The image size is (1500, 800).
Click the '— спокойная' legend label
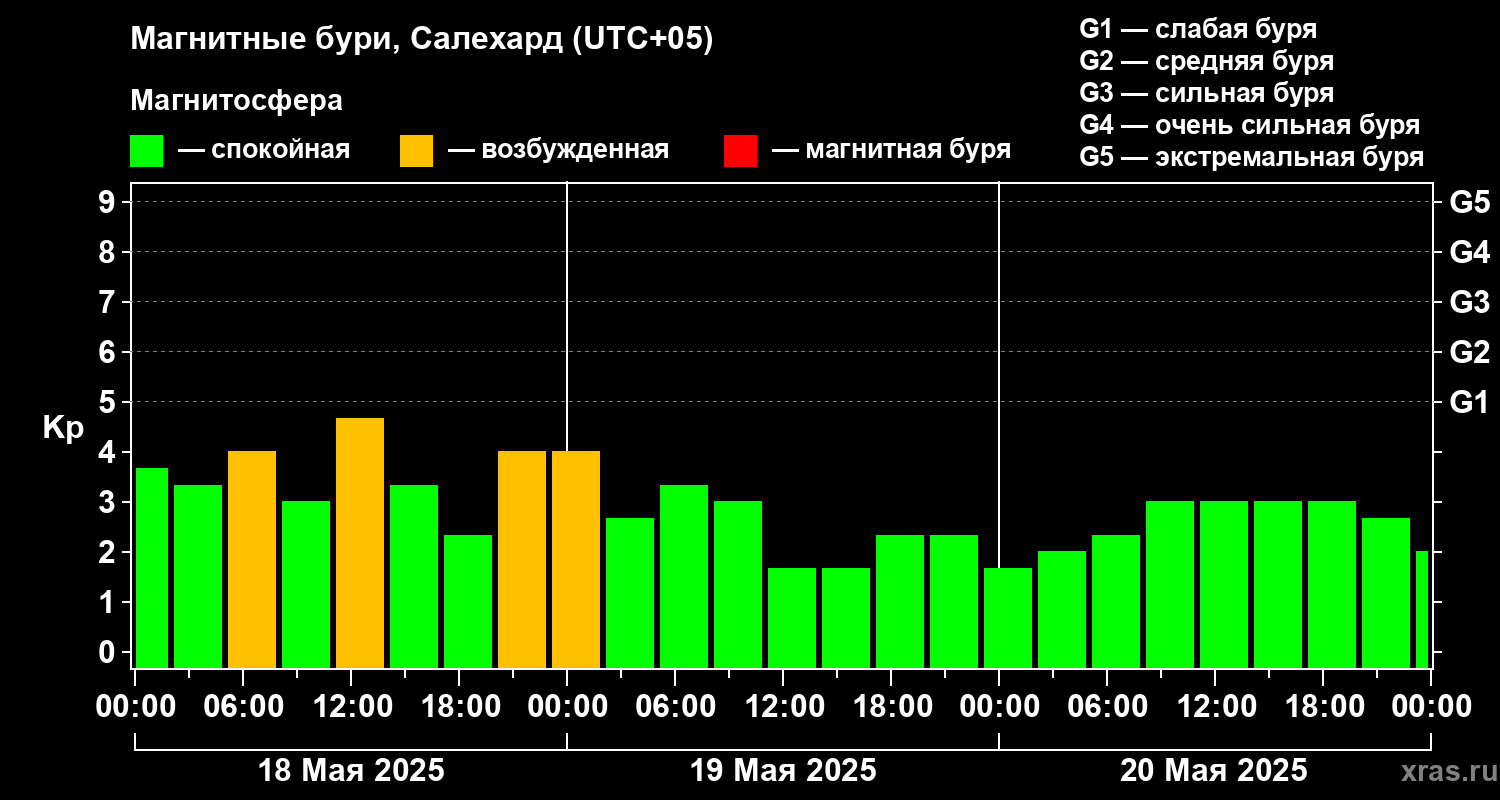click(264, 150)
